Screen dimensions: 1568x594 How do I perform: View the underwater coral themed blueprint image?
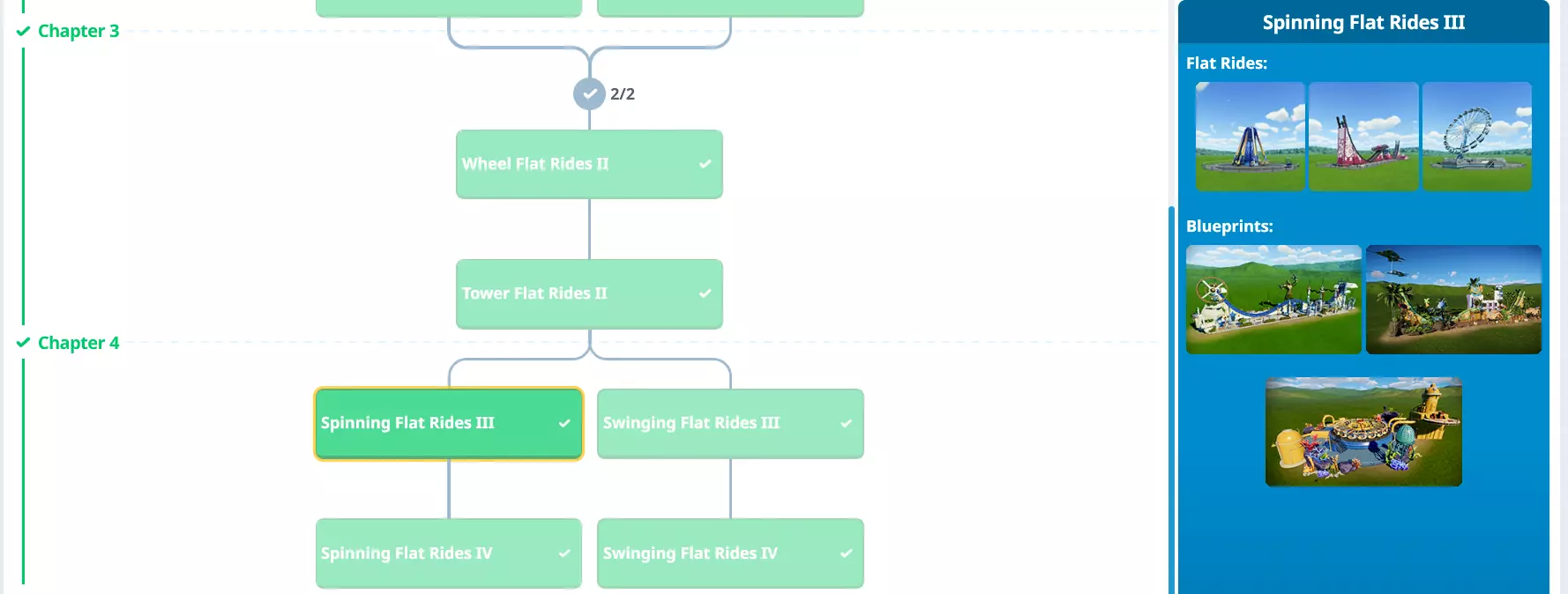pyautogui.click(x=1363, y=432)
